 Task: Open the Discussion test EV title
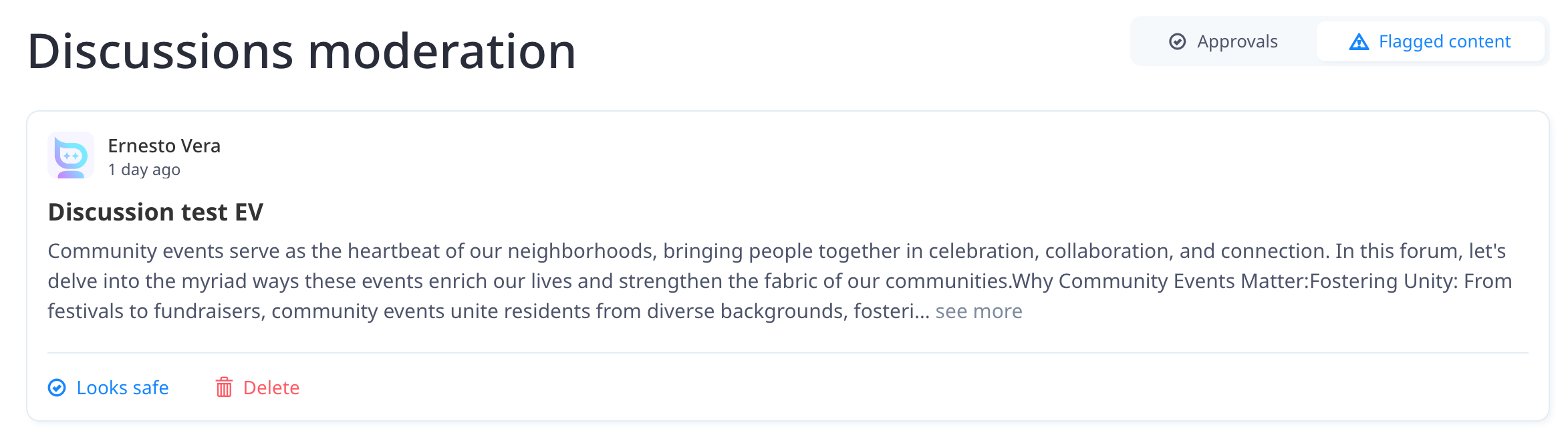click(156, 212)
